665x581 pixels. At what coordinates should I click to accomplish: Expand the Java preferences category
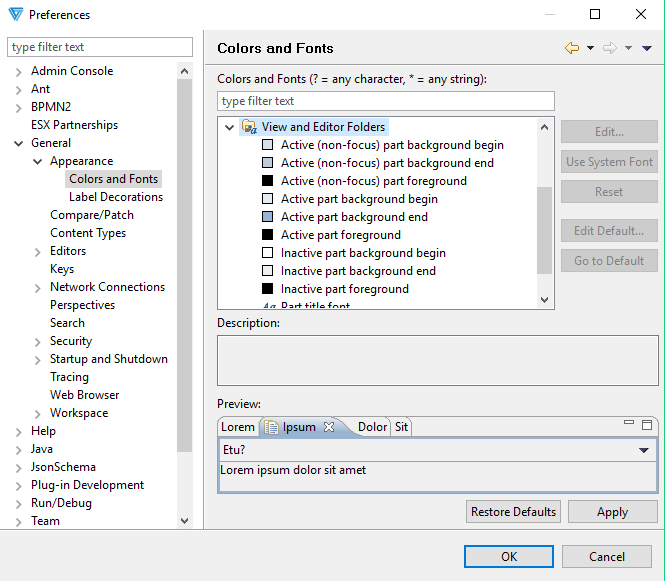pos(18,449)
